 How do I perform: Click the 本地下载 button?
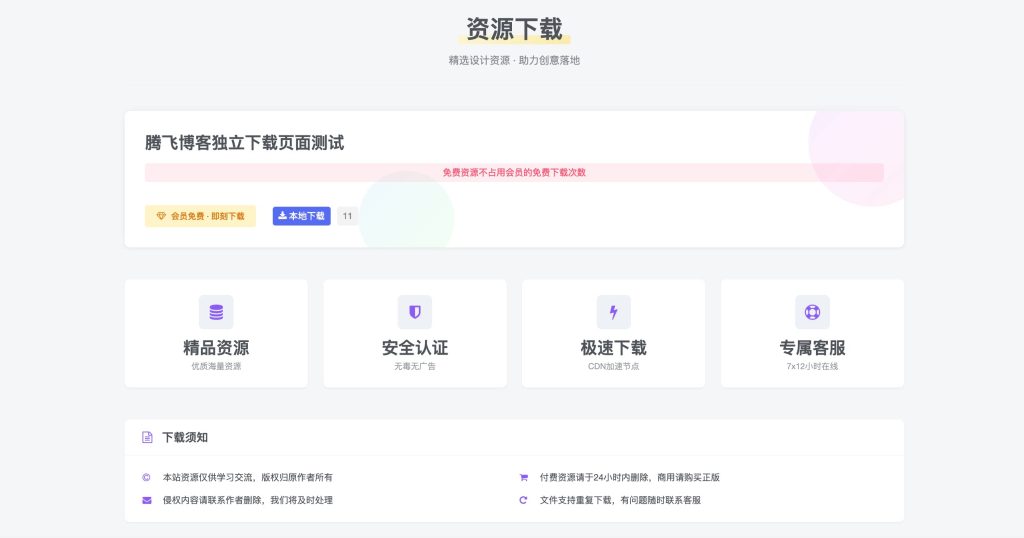click(302, 216)
